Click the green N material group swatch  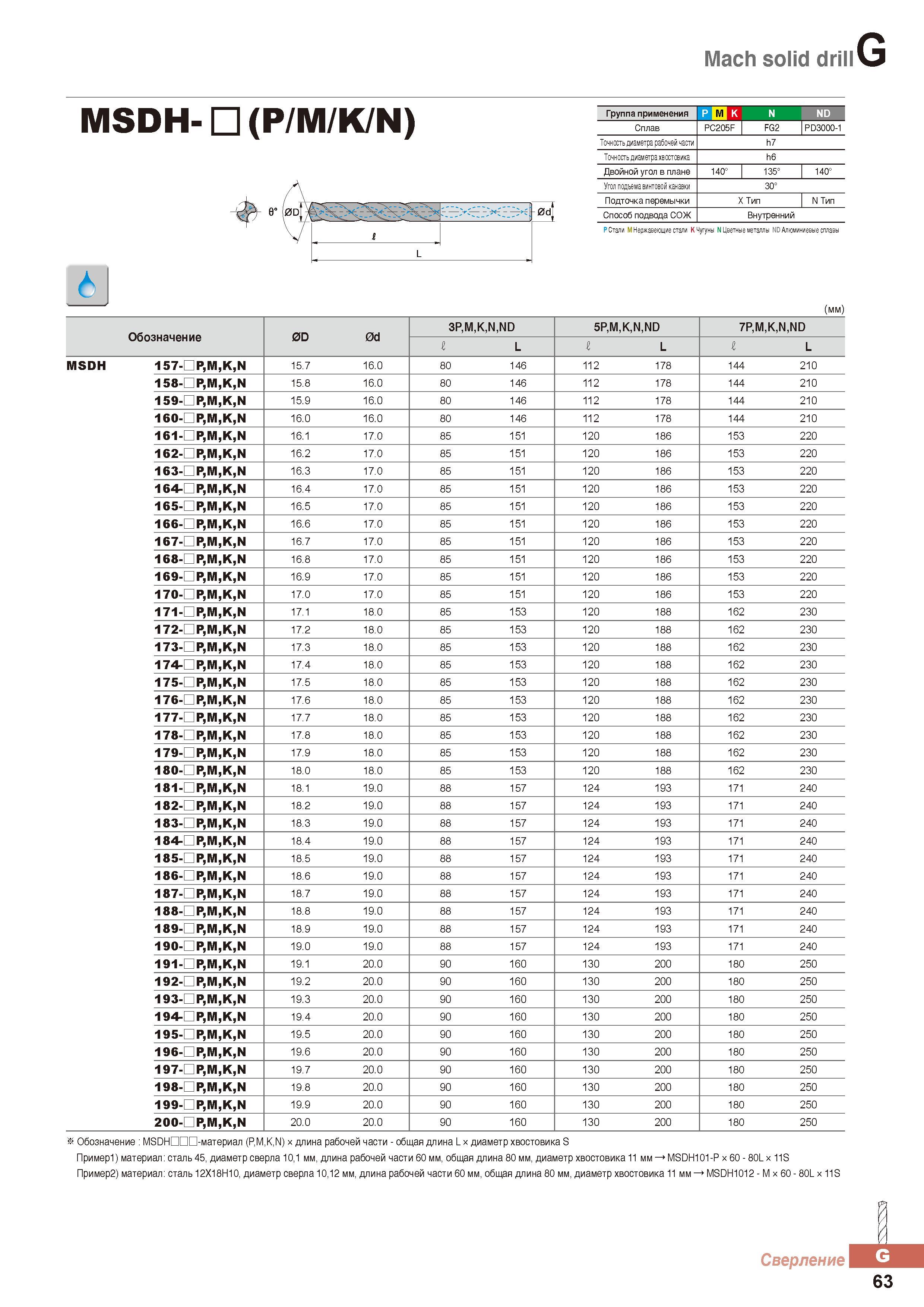click(x=771, y=113)
